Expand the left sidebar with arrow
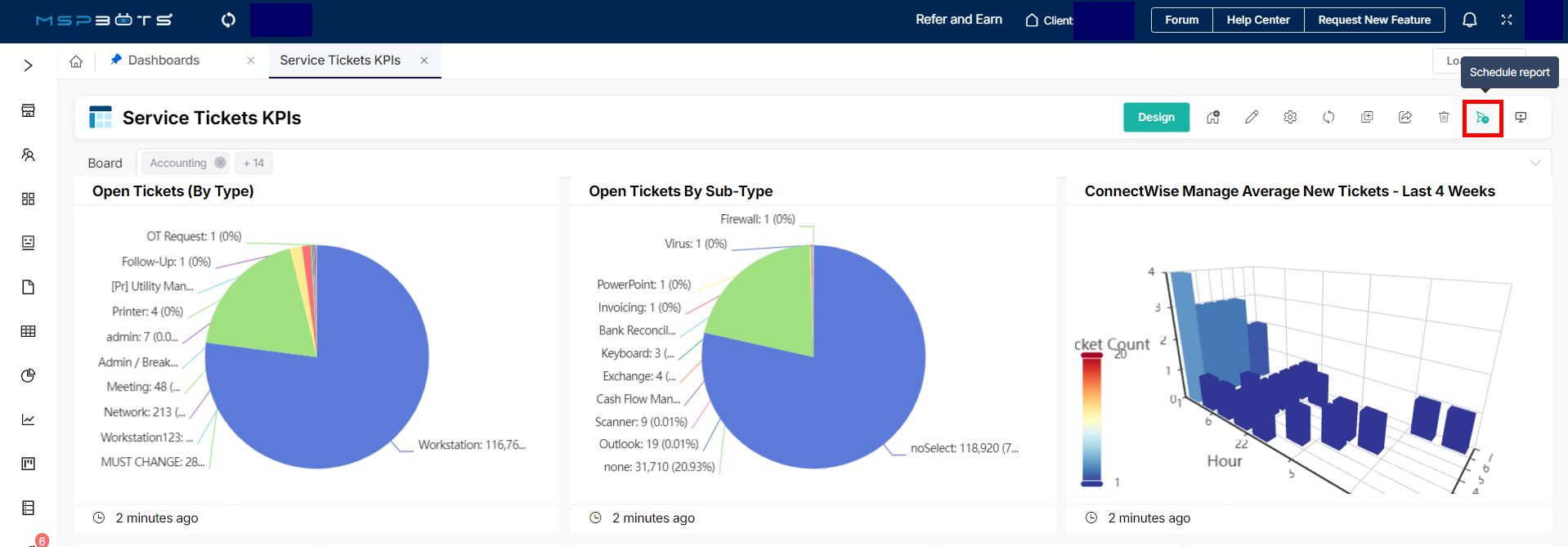 (29, 65)
